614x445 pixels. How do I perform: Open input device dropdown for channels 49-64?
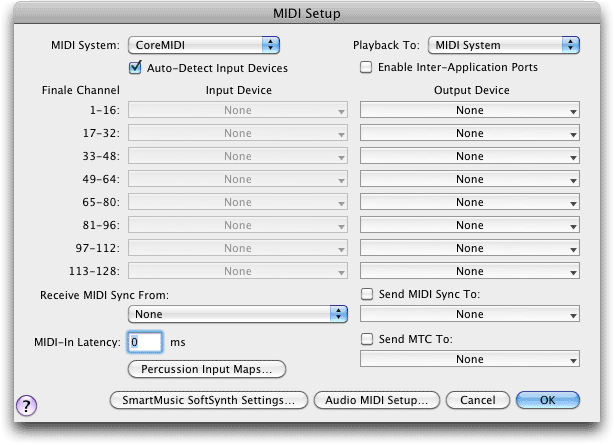click(x=238, y=179)
